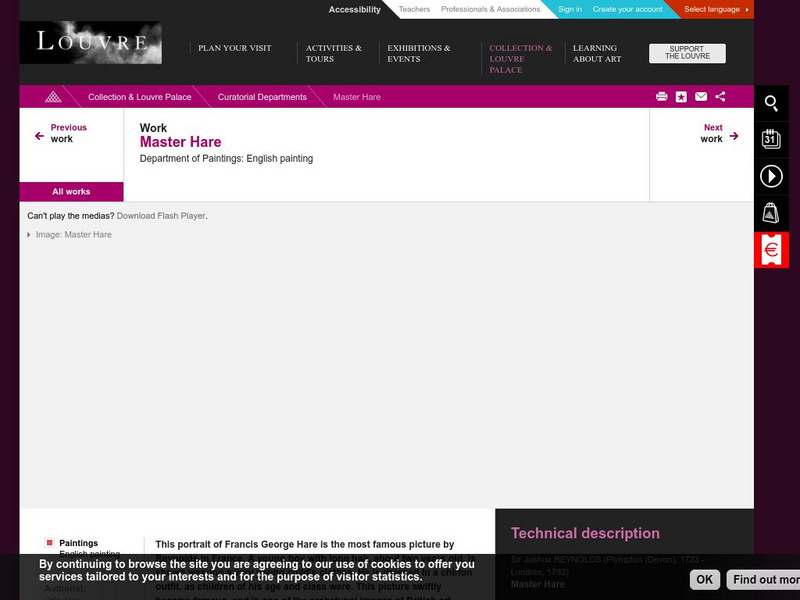This screenshot has height=600, width=800.
Task: Click Create your account
Action: pos(628,9)
